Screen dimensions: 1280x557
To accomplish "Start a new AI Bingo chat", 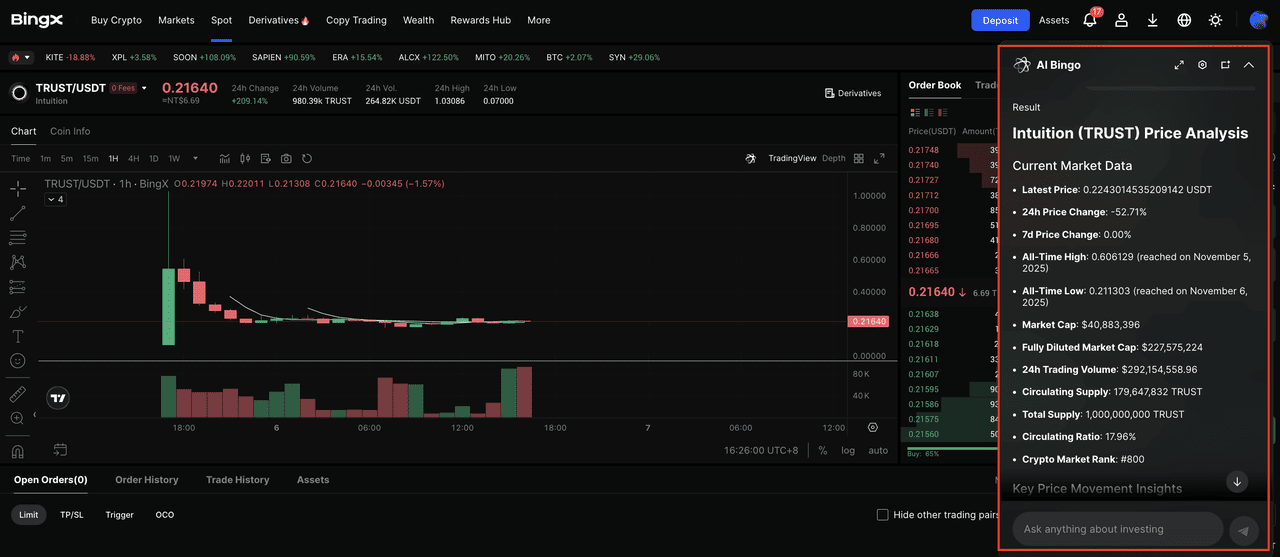I will [1225, 65].
